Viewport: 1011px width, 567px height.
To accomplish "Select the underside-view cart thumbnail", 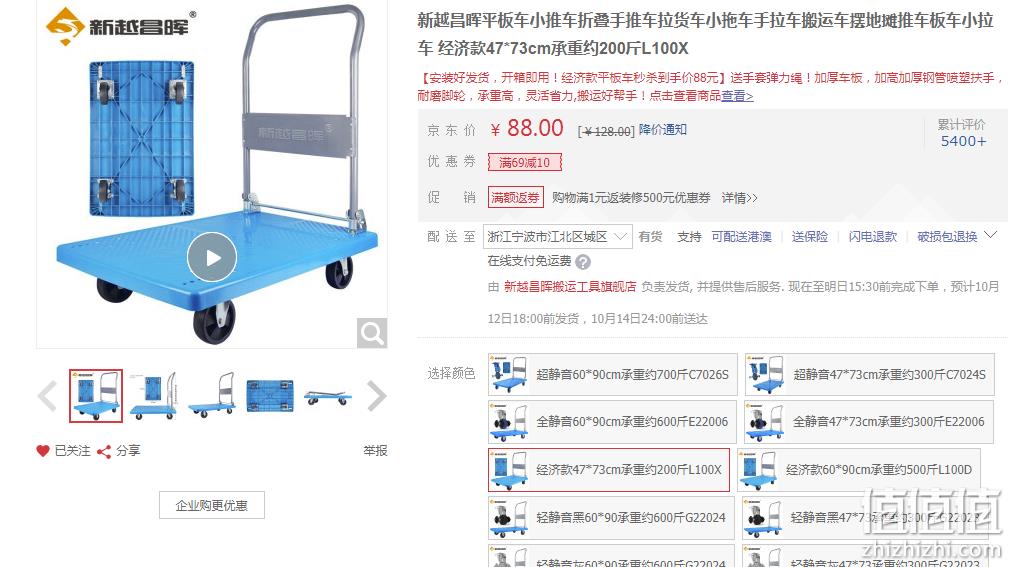I will (x=270, y=395).
